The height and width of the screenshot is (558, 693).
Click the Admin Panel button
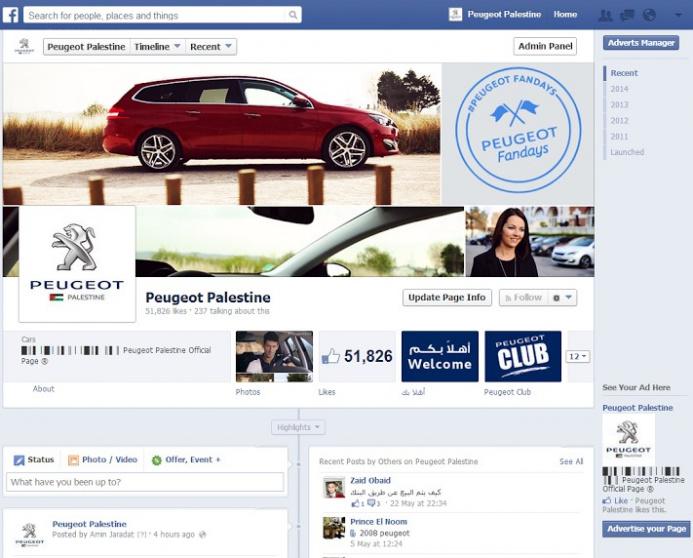545,46
